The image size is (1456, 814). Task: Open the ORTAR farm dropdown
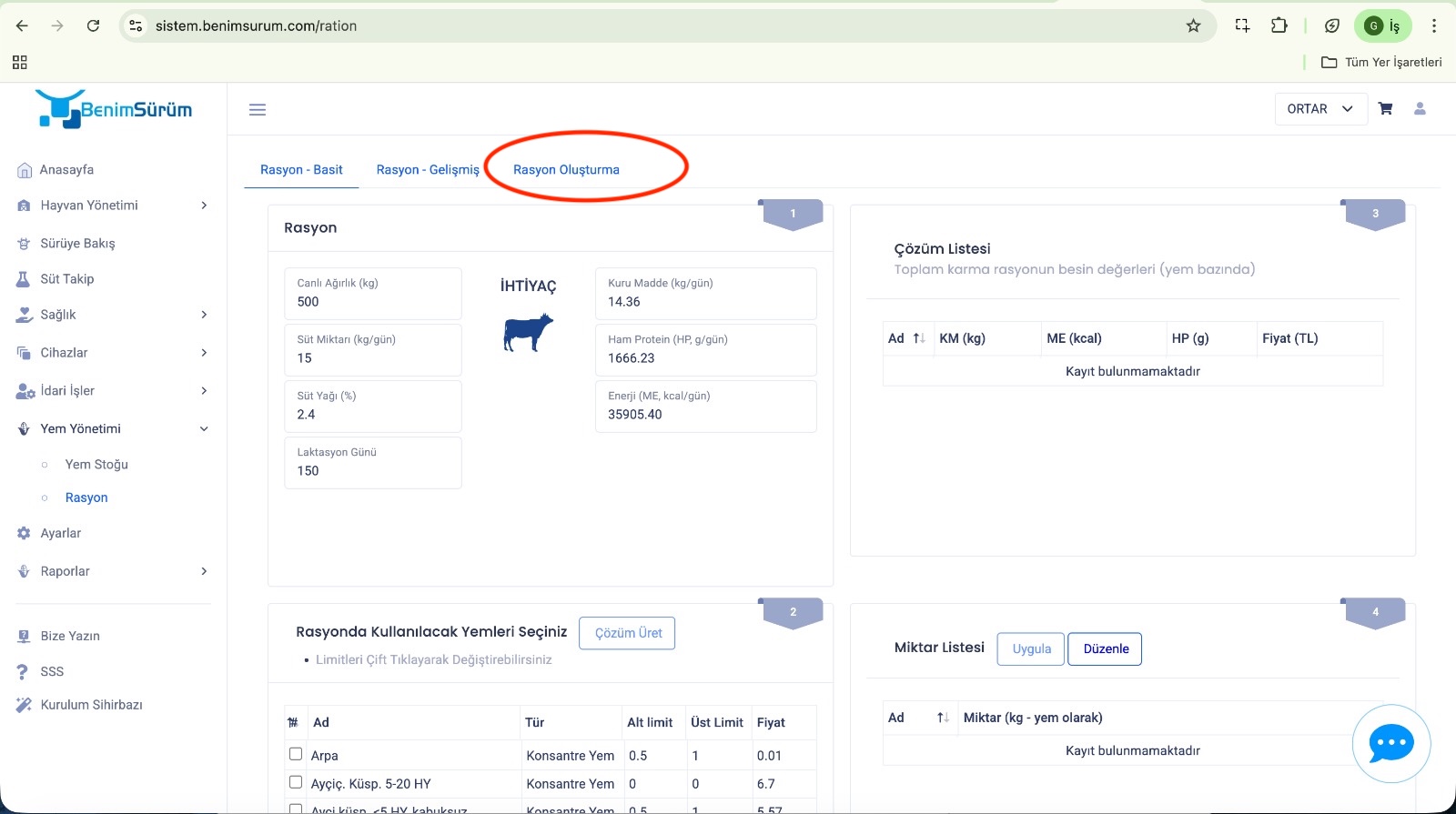coord(1321,108)
